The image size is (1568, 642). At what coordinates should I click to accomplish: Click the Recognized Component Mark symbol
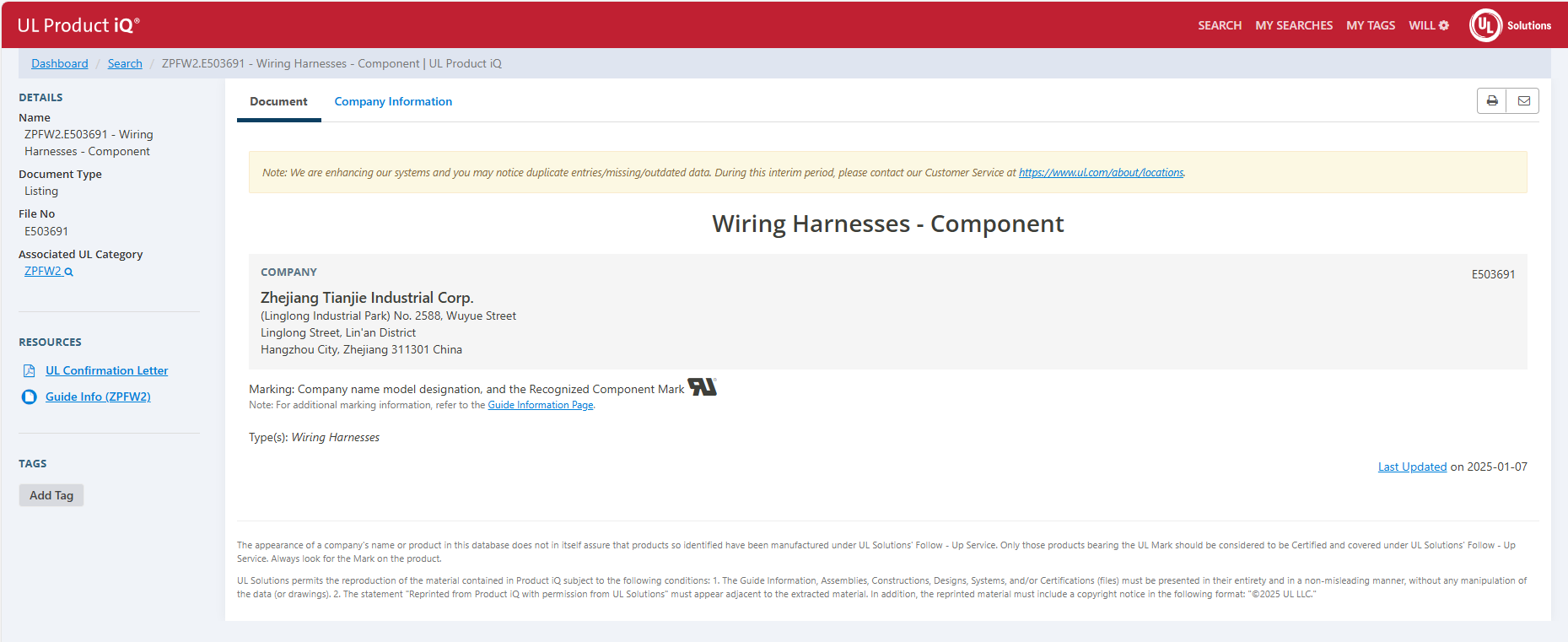702,387
